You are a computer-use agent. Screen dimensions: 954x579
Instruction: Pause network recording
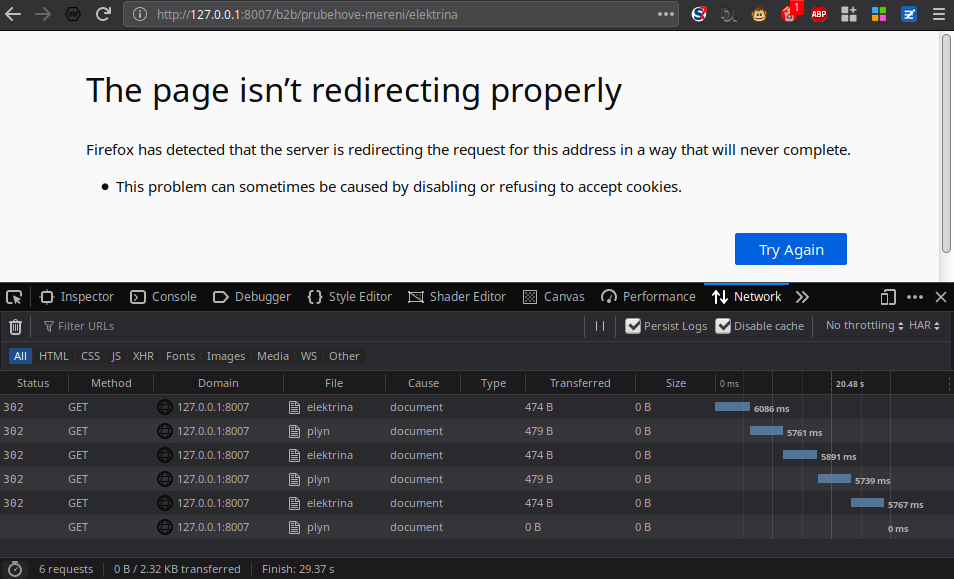click(600, 326)
